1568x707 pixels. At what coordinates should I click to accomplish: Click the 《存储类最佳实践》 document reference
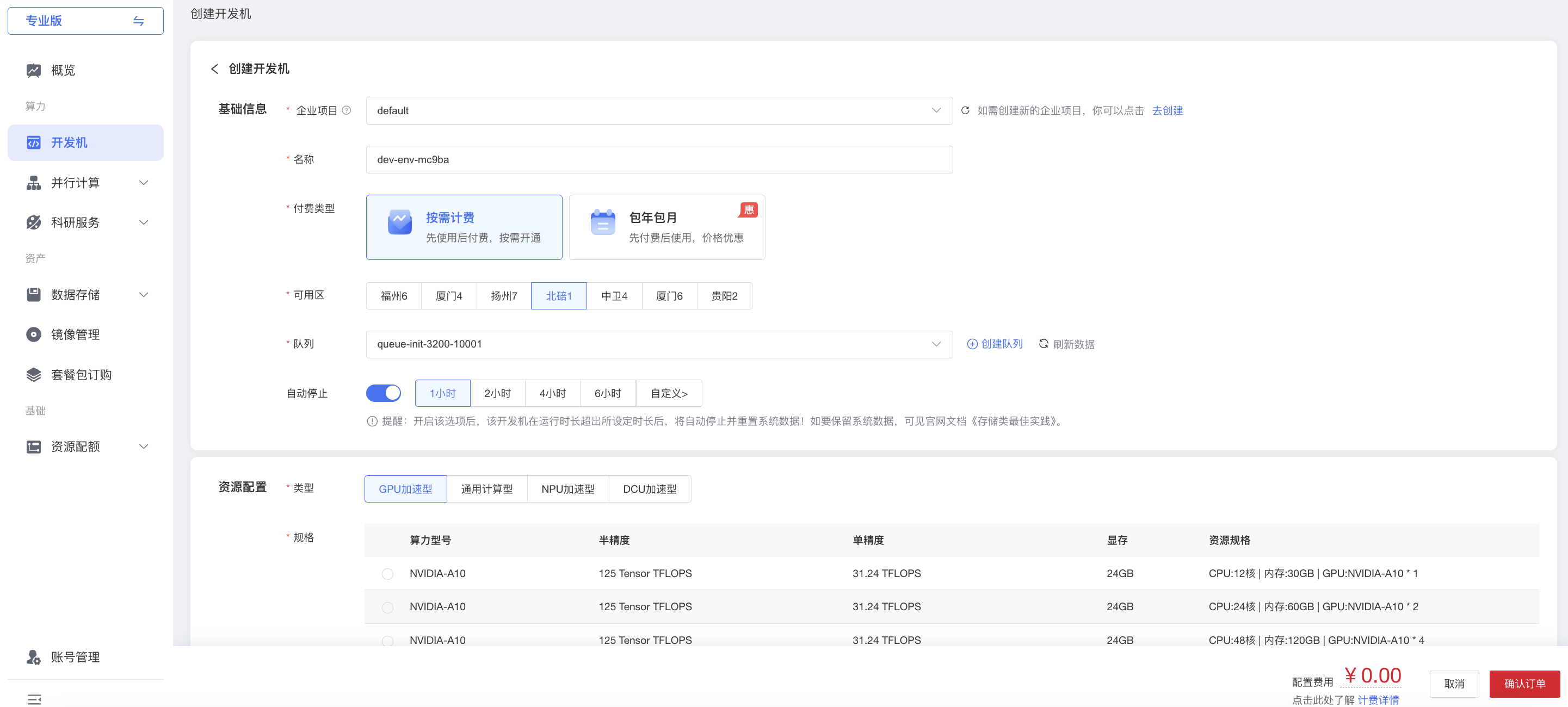tap(1013, 421)
